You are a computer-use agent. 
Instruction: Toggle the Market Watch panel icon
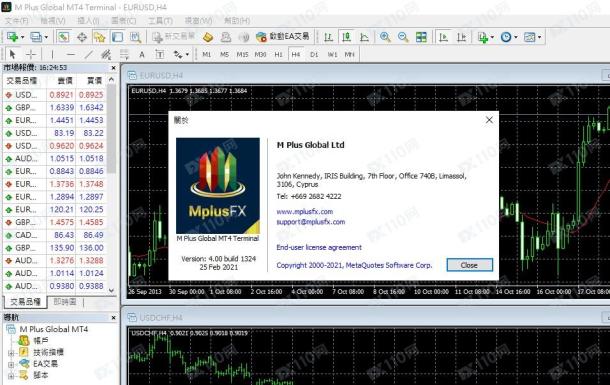tap(63, 37)
